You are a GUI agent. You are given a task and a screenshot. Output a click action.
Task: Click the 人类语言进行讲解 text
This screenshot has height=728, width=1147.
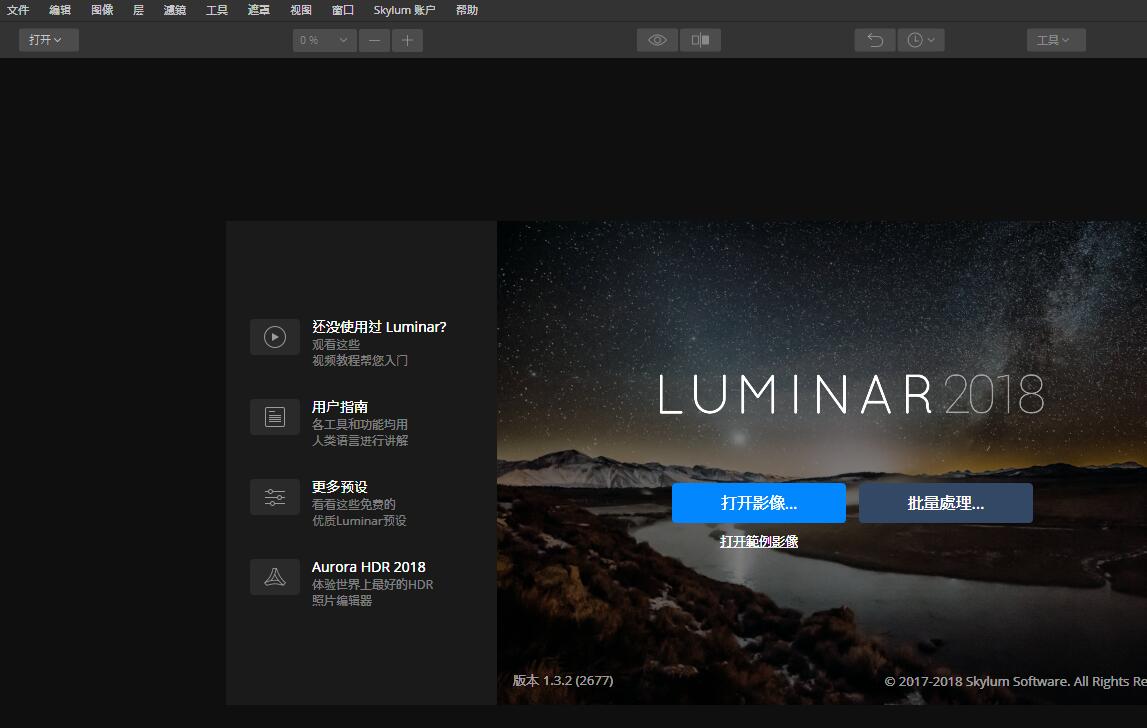coord(360,440)
